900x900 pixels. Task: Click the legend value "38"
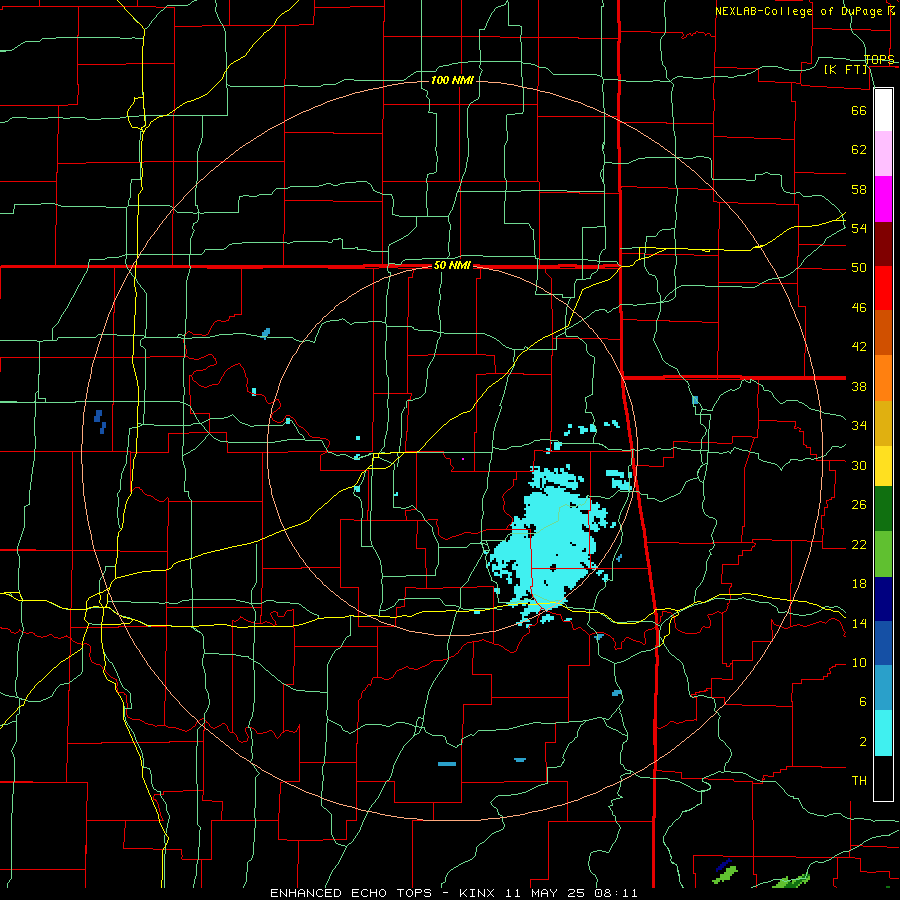859,387
